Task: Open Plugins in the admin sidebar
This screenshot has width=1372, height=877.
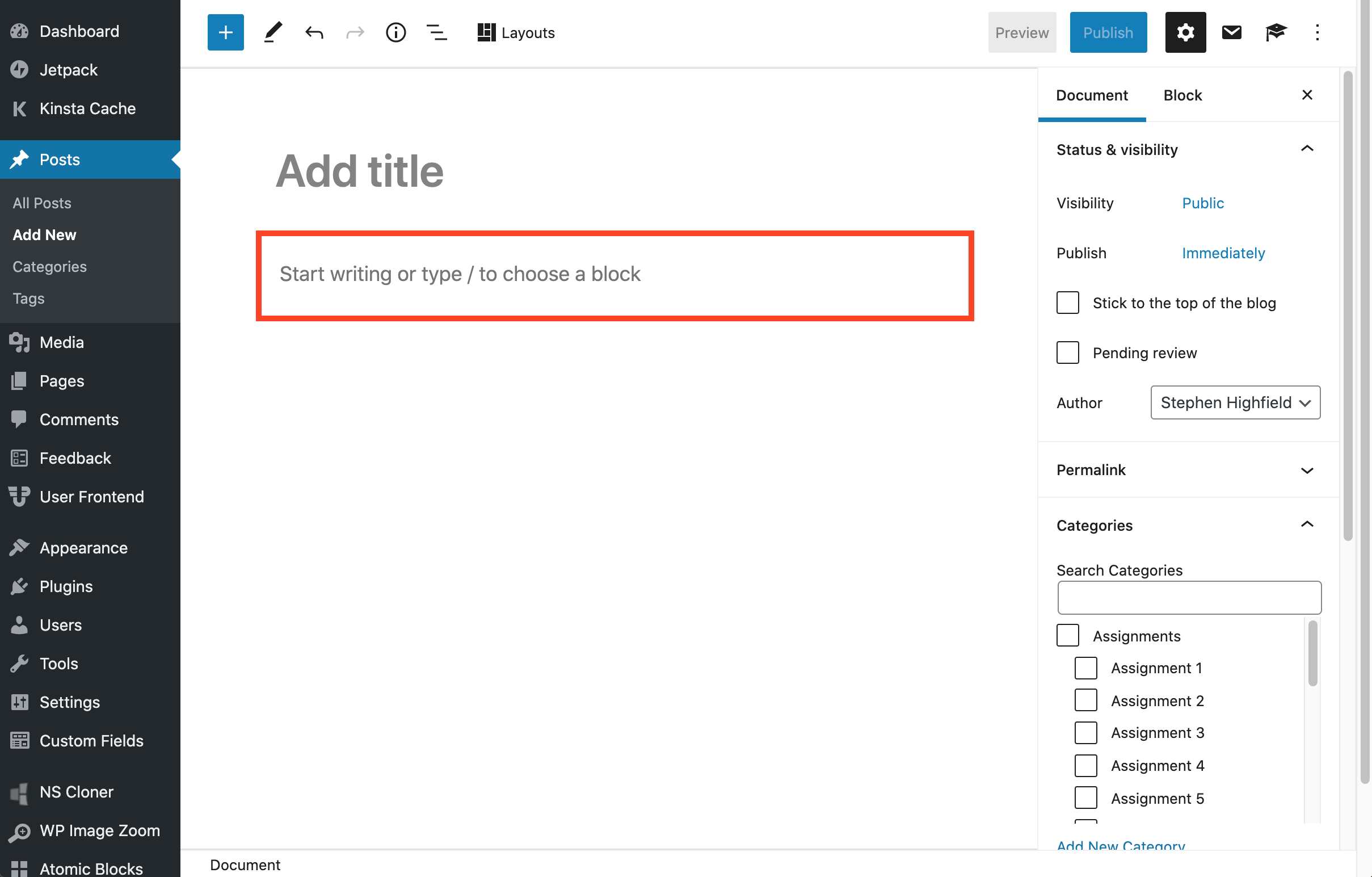Action: pyautogui.click(x=90, y=586)
